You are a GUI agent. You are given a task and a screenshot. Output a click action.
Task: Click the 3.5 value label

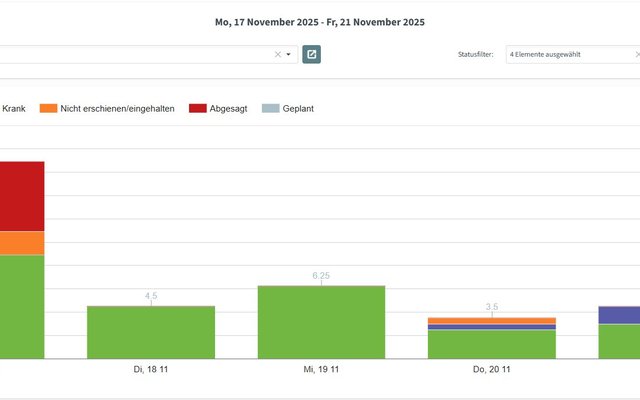point(492,307)
